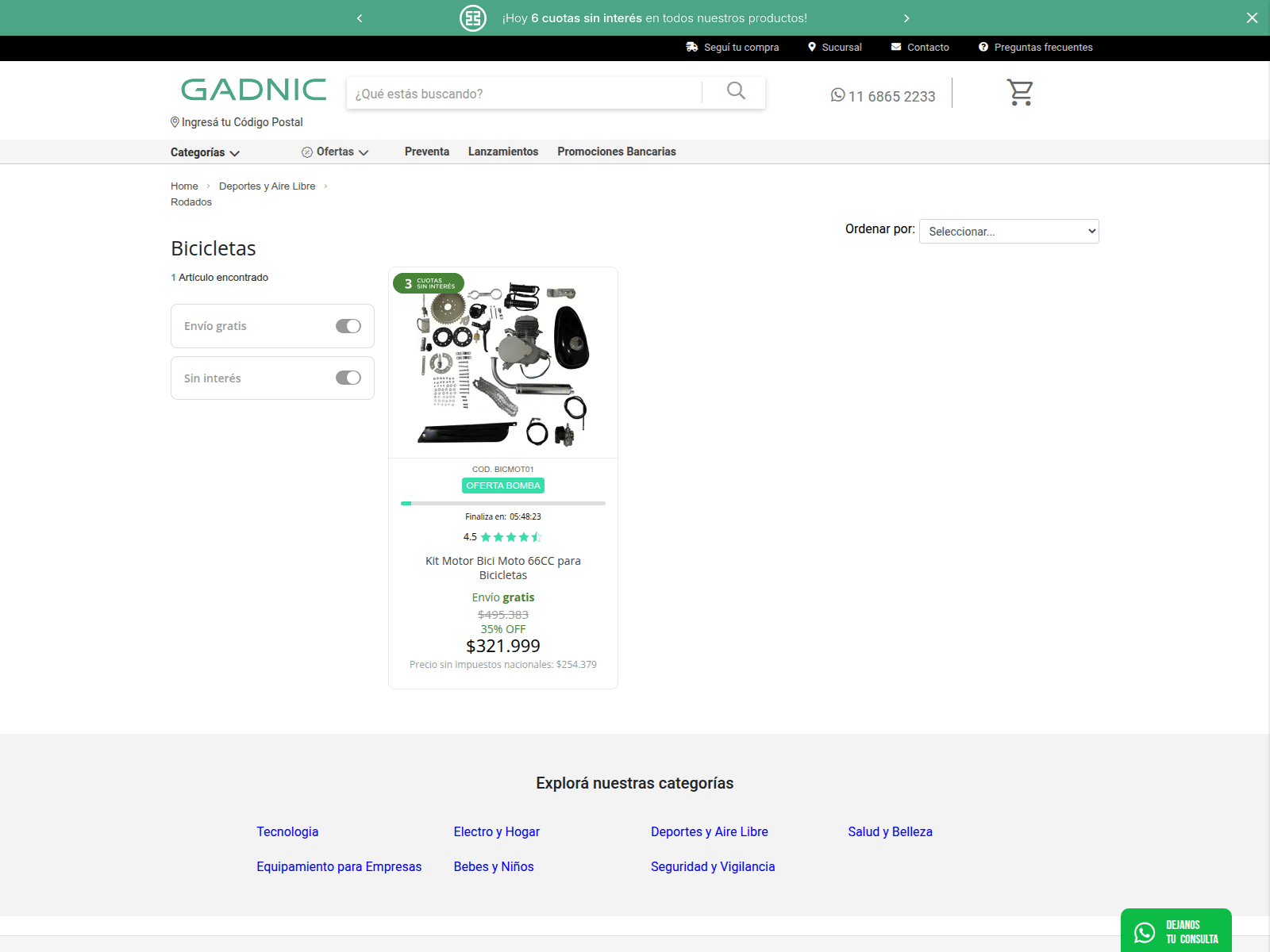Click the search magnifier icon
The height and width of the screenshot is (952, 1270).
click(736, 91)
